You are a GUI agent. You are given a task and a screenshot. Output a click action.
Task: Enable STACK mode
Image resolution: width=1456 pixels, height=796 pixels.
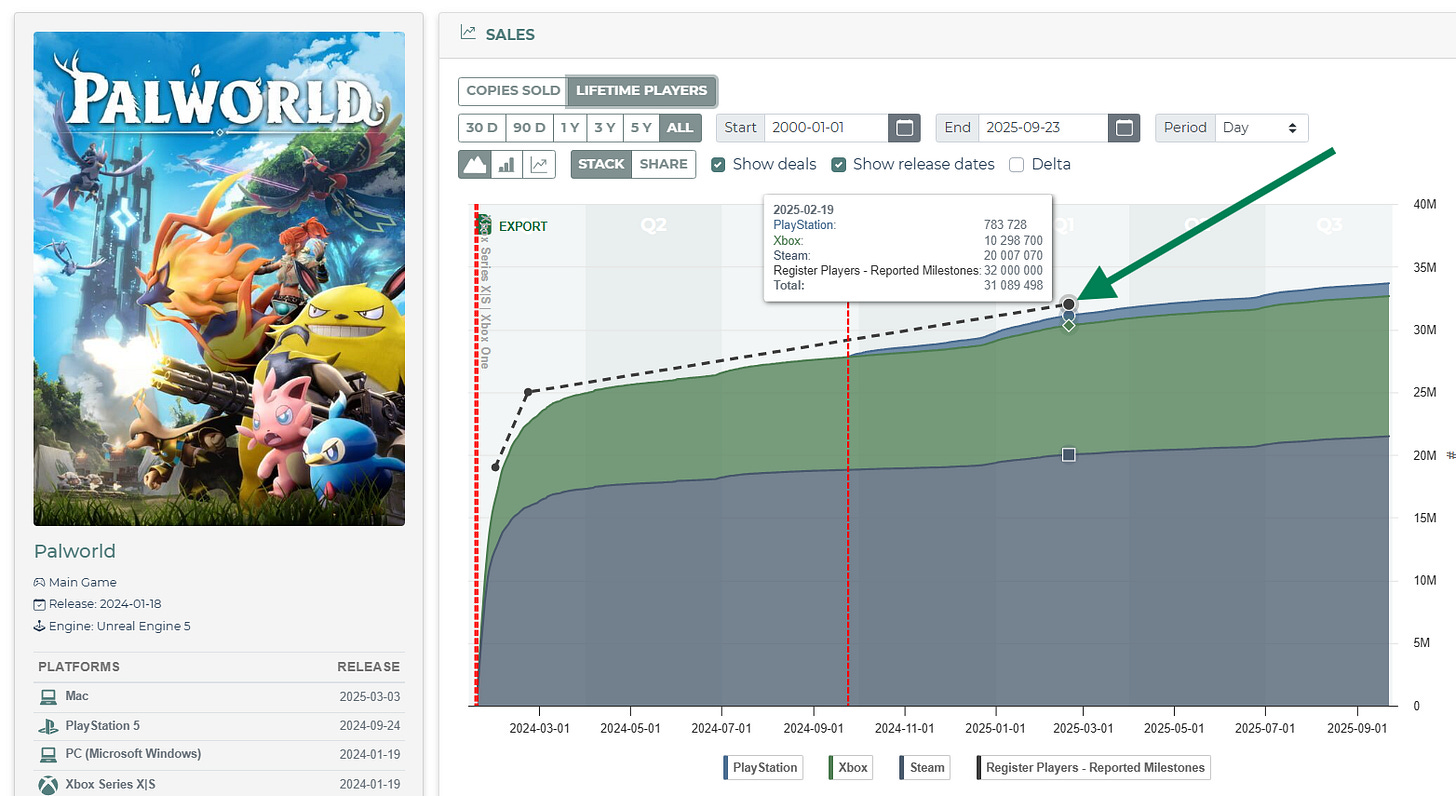click(601, 164)
